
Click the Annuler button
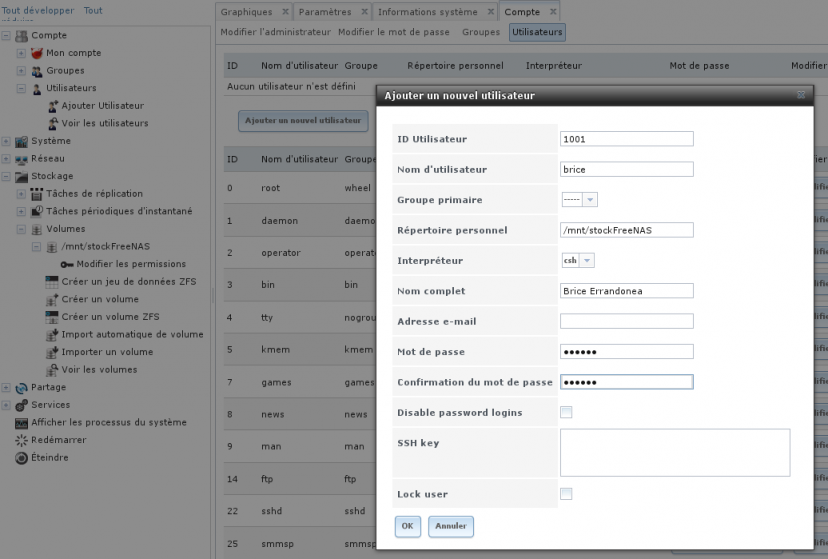450,526
